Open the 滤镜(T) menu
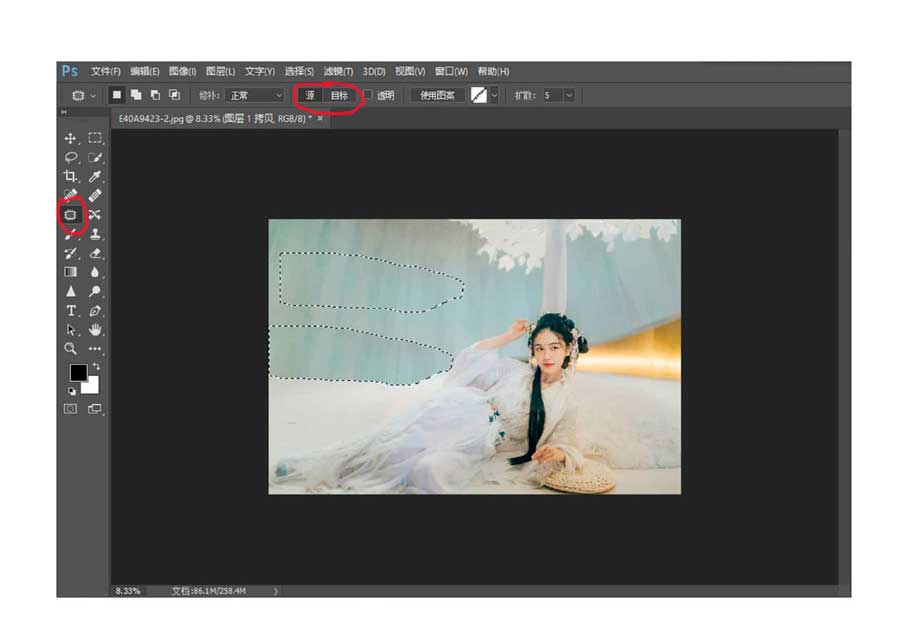Image resolution: width=900 pixels, height=618 pixels. [339, 71]
